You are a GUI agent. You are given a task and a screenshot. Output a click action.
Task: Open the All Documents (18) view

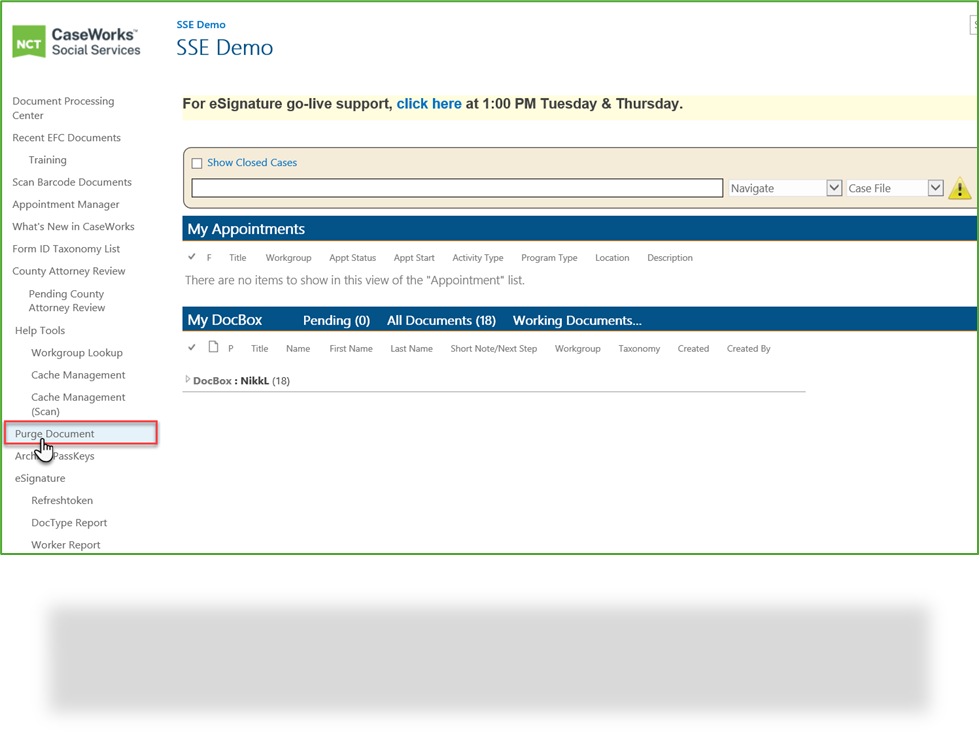(x=441, y=320)
